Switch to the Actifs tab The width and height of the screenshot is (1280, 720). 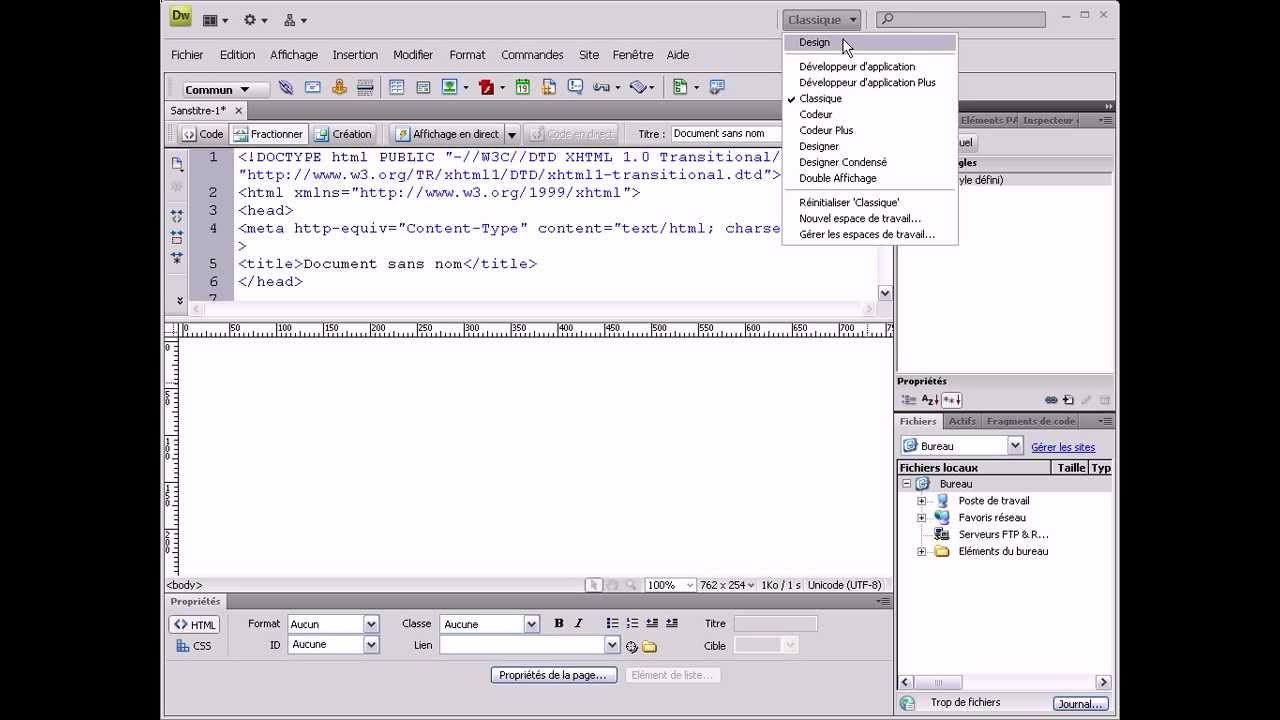[x=962, y=421]
